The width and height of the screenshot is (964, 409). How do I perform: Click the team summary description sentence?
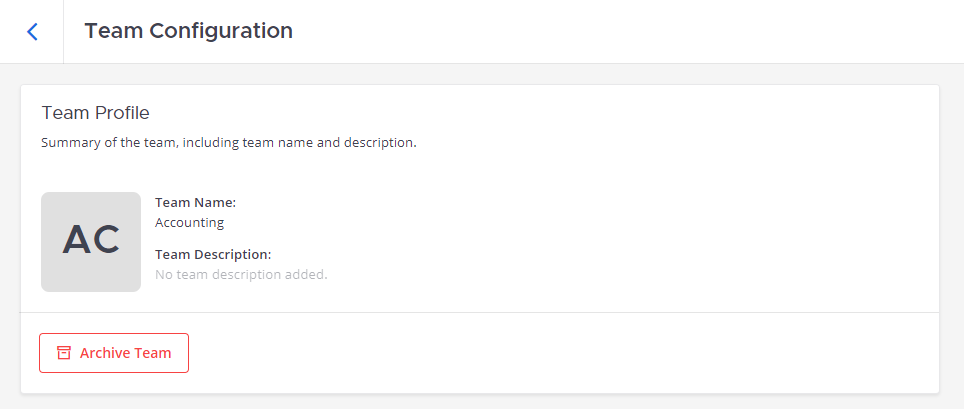228,143
